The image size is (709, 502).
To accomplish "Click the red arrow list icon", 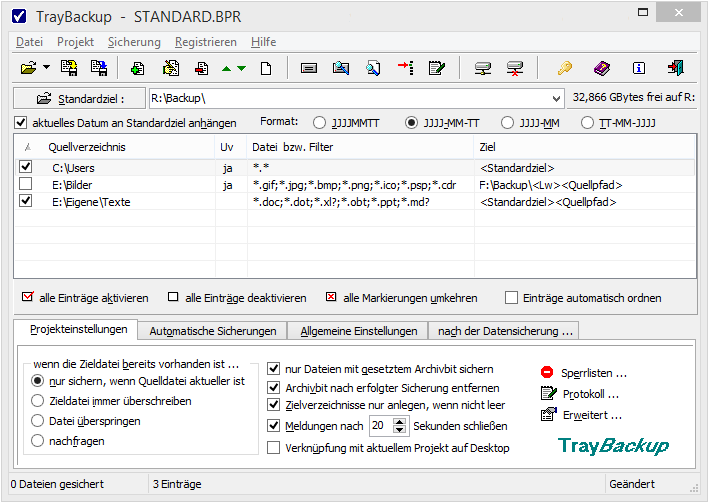I will [406, 68].
